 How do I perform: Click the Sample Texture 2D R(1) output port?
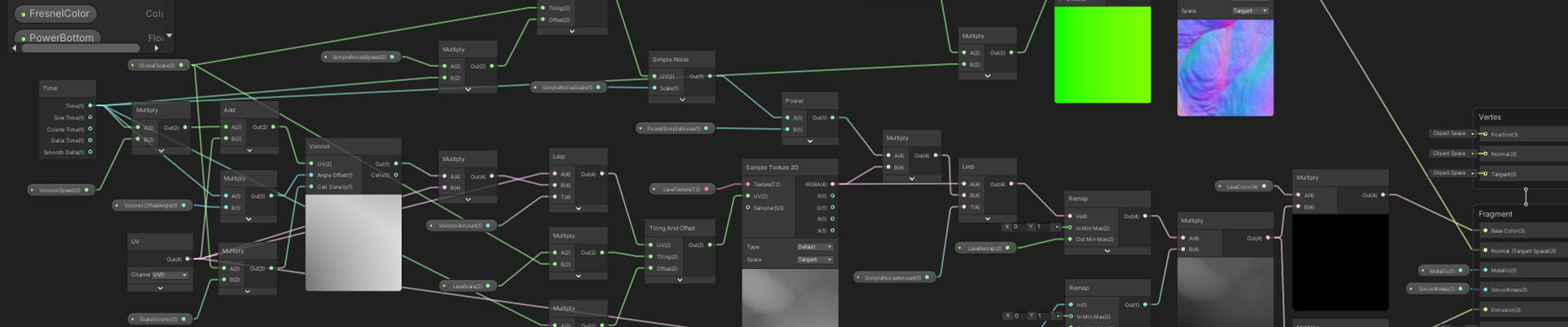(x=832, y=196)
